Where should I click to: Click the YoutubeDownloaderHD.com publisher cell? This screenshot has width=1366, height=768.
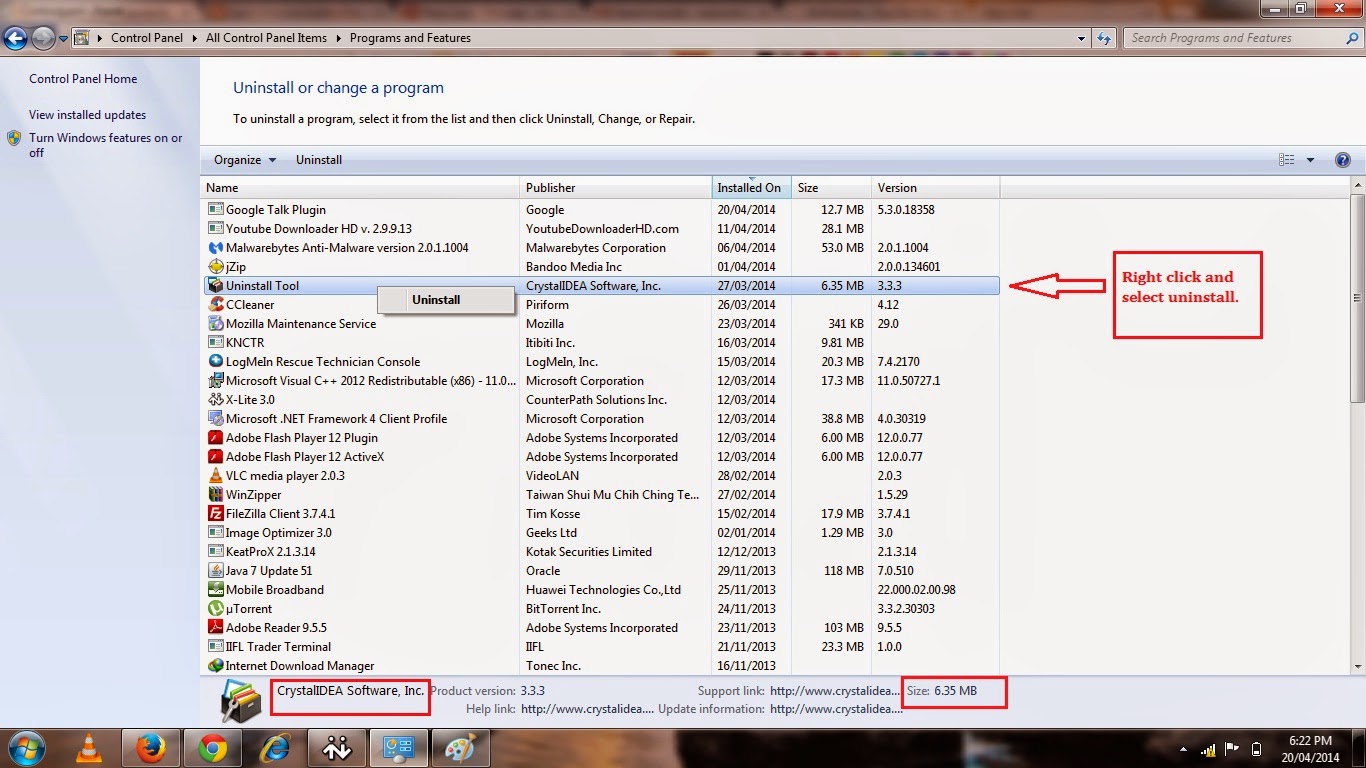coord(603,229)
